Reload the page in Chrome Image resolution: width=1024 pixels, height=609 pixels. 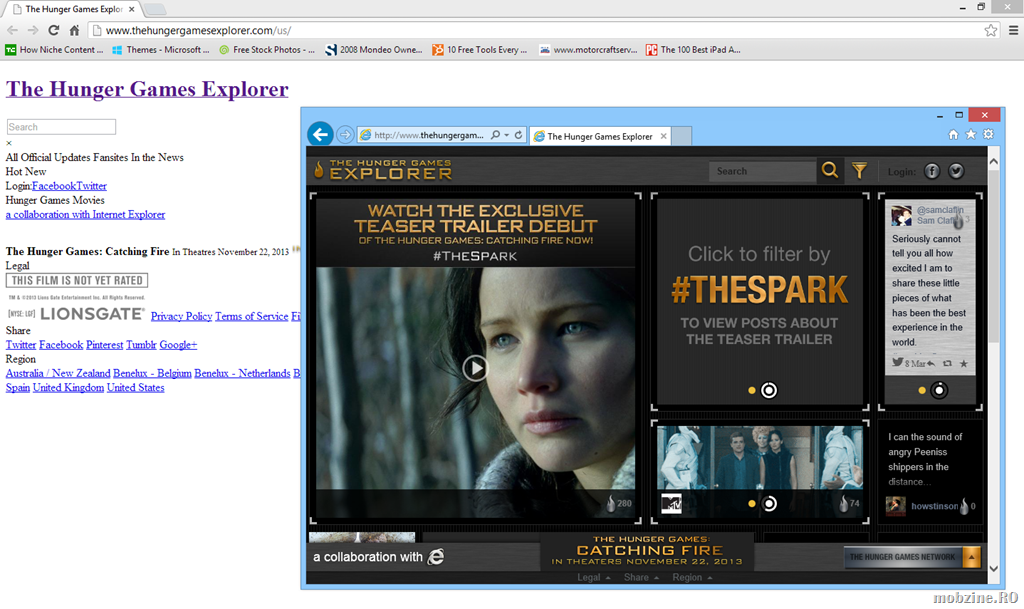click(54, 30)
